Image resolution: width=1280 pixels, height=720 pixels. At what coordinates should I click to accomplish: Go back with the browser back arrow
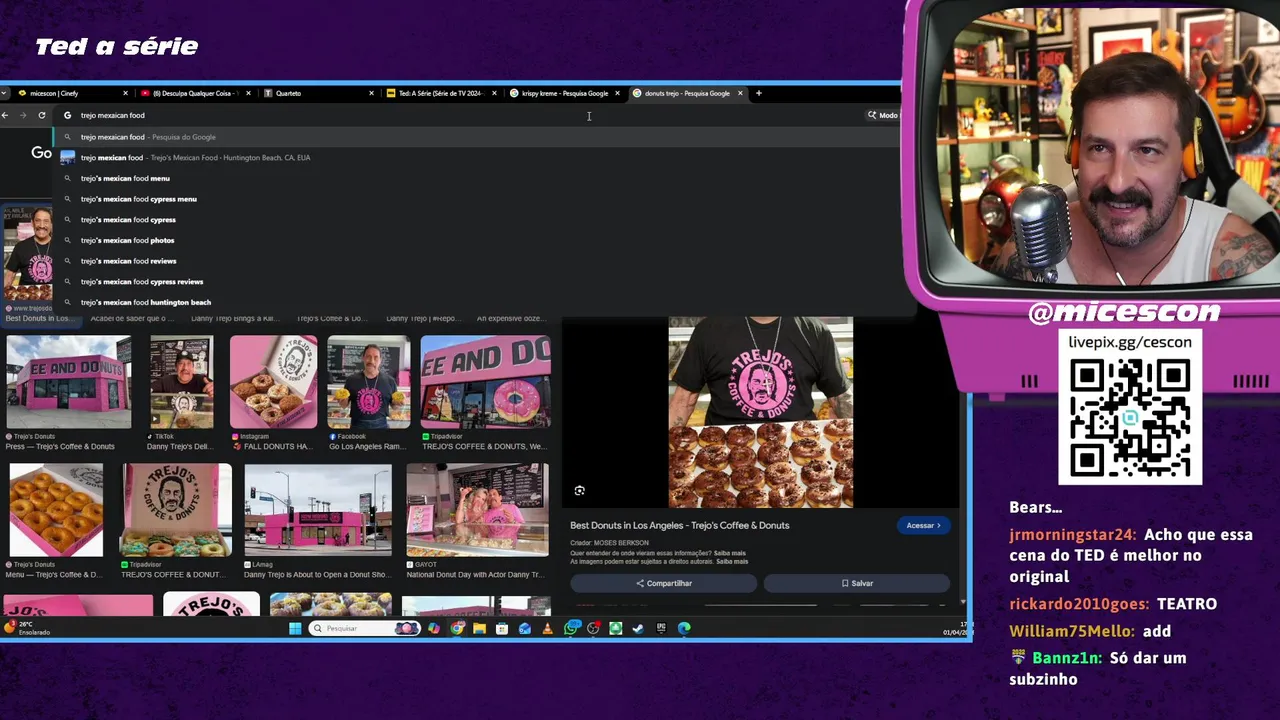(x=5, y=115)
